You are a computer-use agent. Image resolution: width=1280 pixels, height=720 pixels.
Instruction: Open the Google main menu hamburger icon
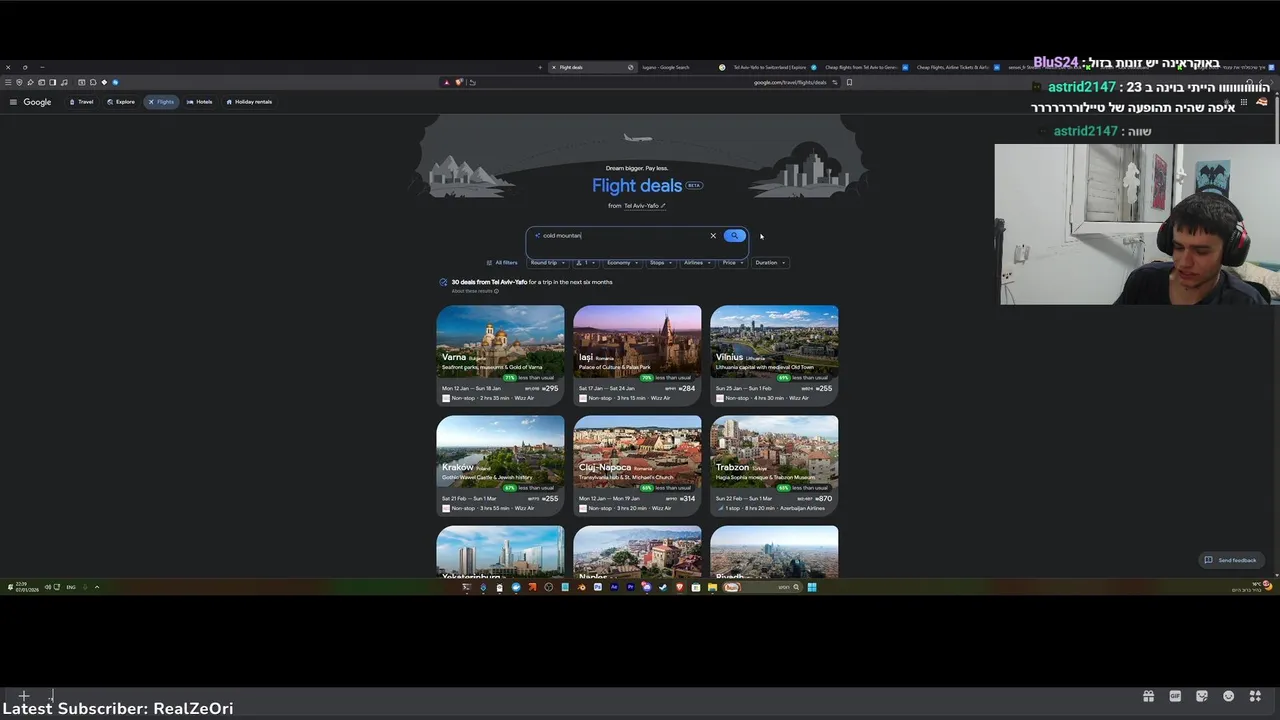[x=13, y=102]
